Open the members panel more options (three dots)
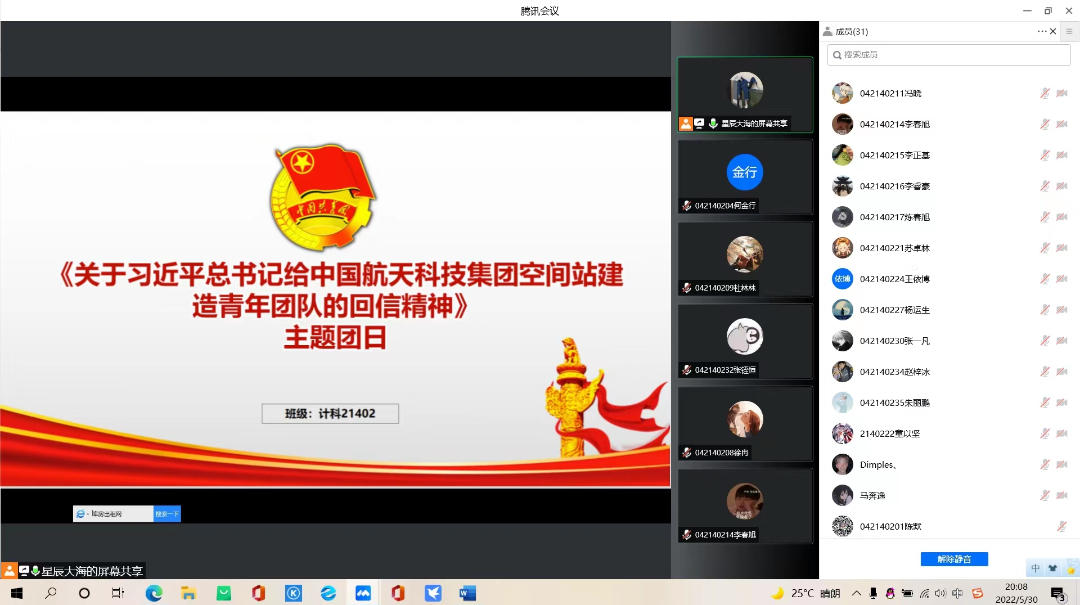The image size is (1080, 605). tap(1042, 32)
